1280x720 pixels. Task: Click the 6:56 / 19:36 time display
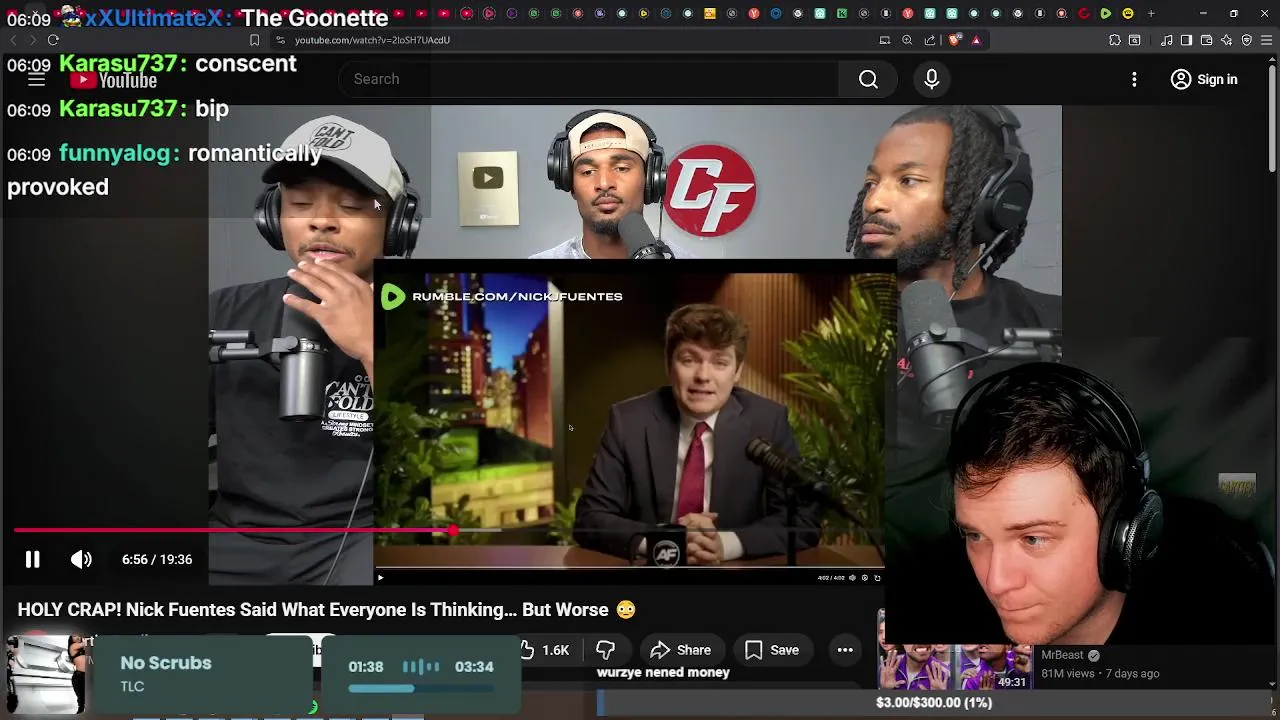[x=157, y=559]
